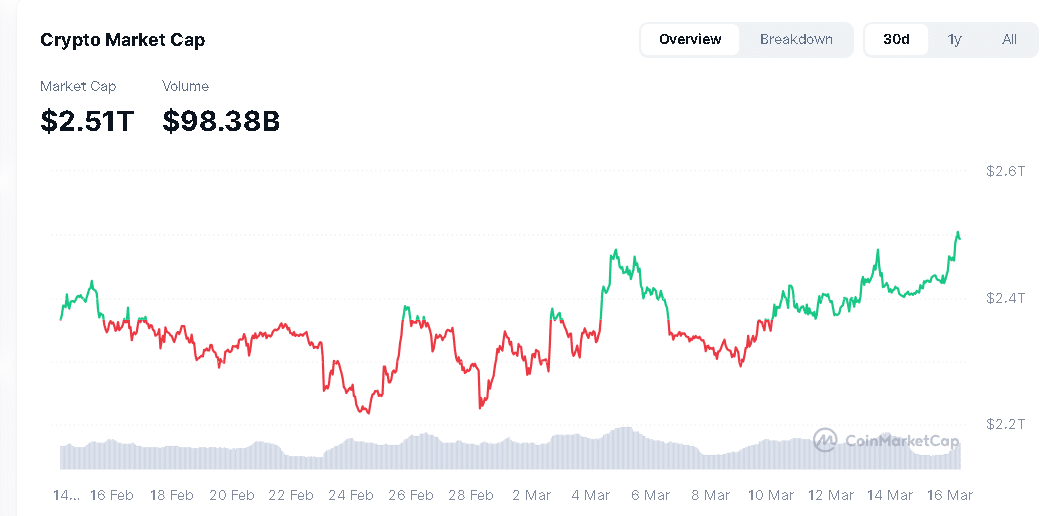Click the 24 Feb date marker
Image resolution: width=1055 pixels, height=516 pixels.
click(350, 495)
